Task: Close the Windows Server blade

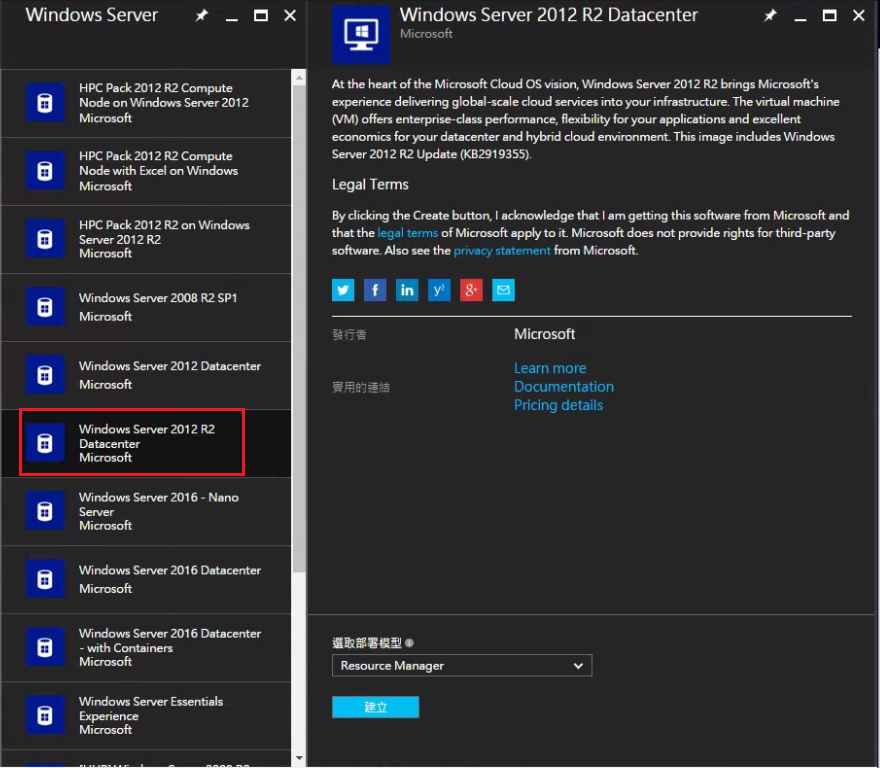Action: tap(290, 16)
